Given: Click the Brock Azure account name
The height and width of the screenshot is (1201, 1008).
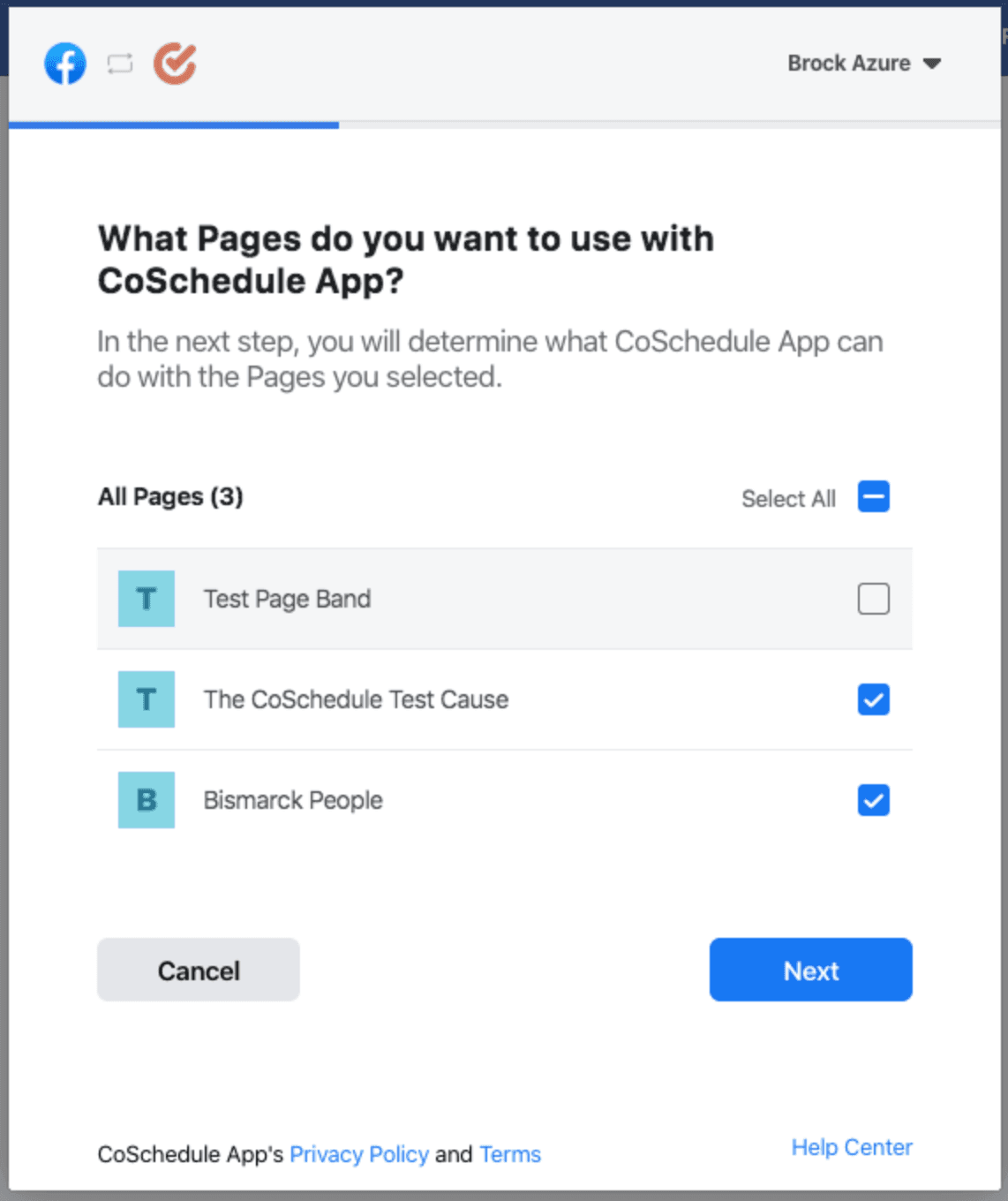Looking at the screenshot, I should [x=849, y=64].
